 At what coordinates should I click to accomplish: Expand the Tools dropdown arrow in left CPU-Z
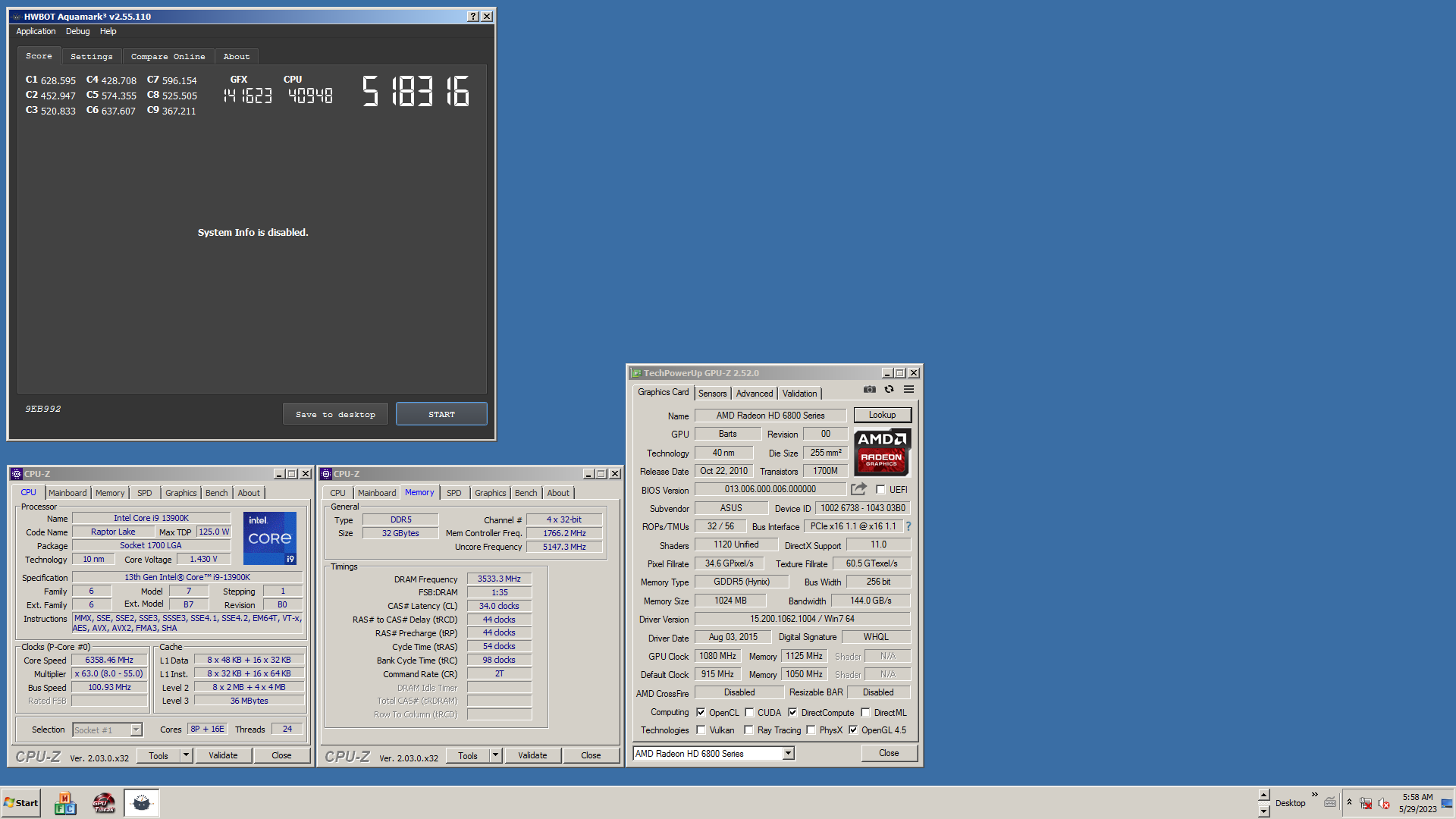click(x=186, y=755)
